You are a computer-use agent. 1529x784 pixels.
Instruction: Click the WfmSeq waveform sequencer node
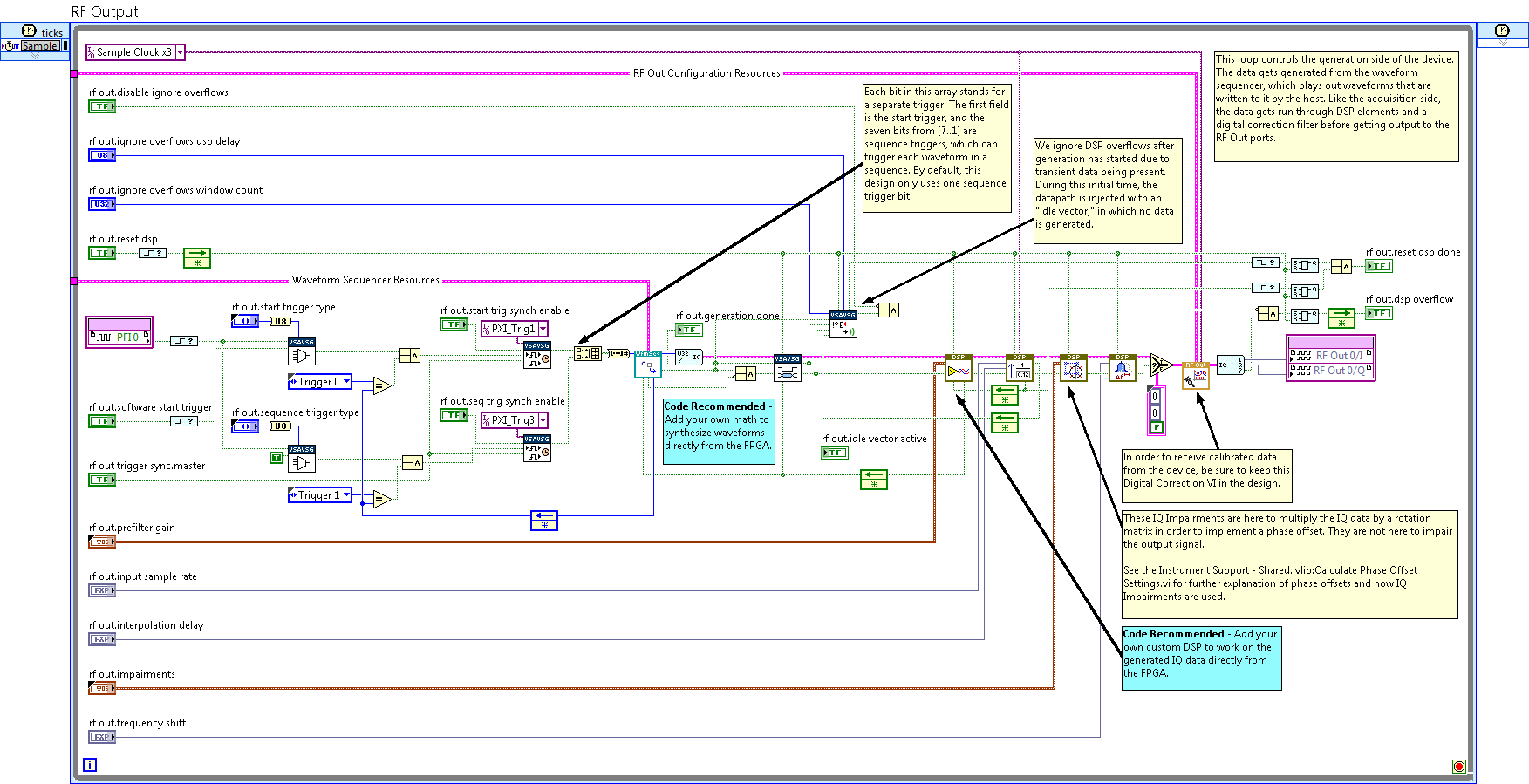[x=647, y=365]
